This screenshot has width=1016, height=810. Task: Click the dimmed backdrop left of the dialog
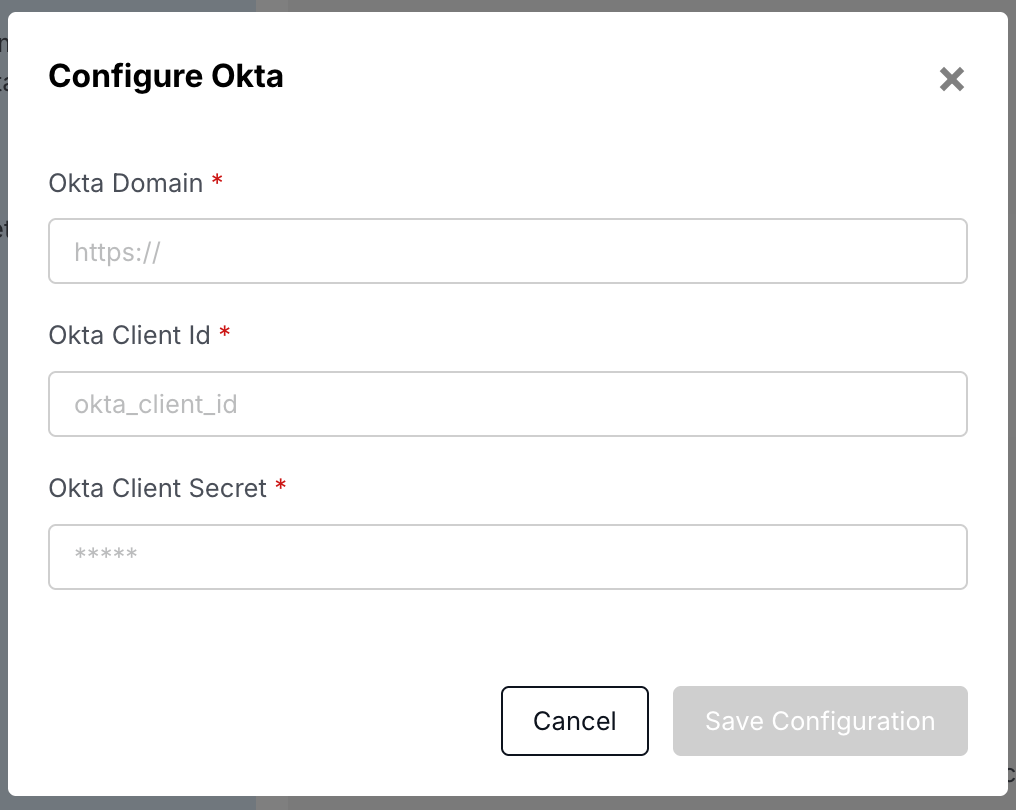point(3,400)
